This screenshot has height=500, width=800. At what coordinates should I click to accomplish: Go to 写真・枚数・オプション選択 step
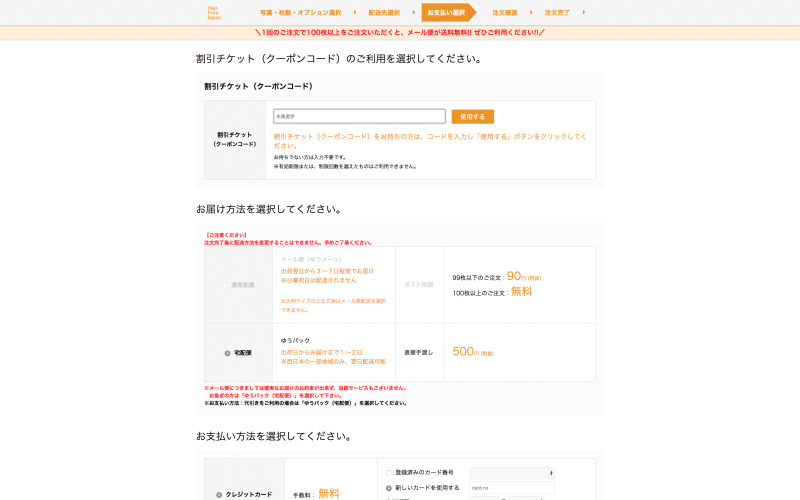point(301,13)
